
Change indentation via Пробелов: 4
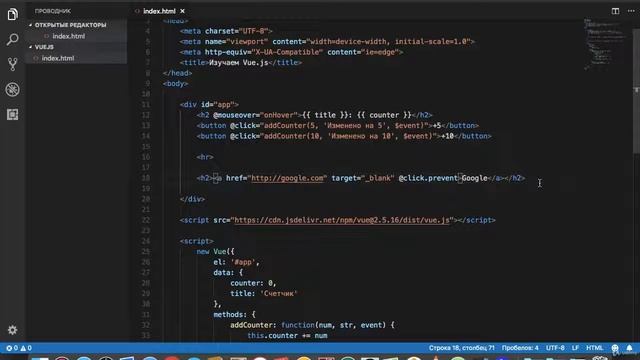pyautogui.click(x=520, y=348)
